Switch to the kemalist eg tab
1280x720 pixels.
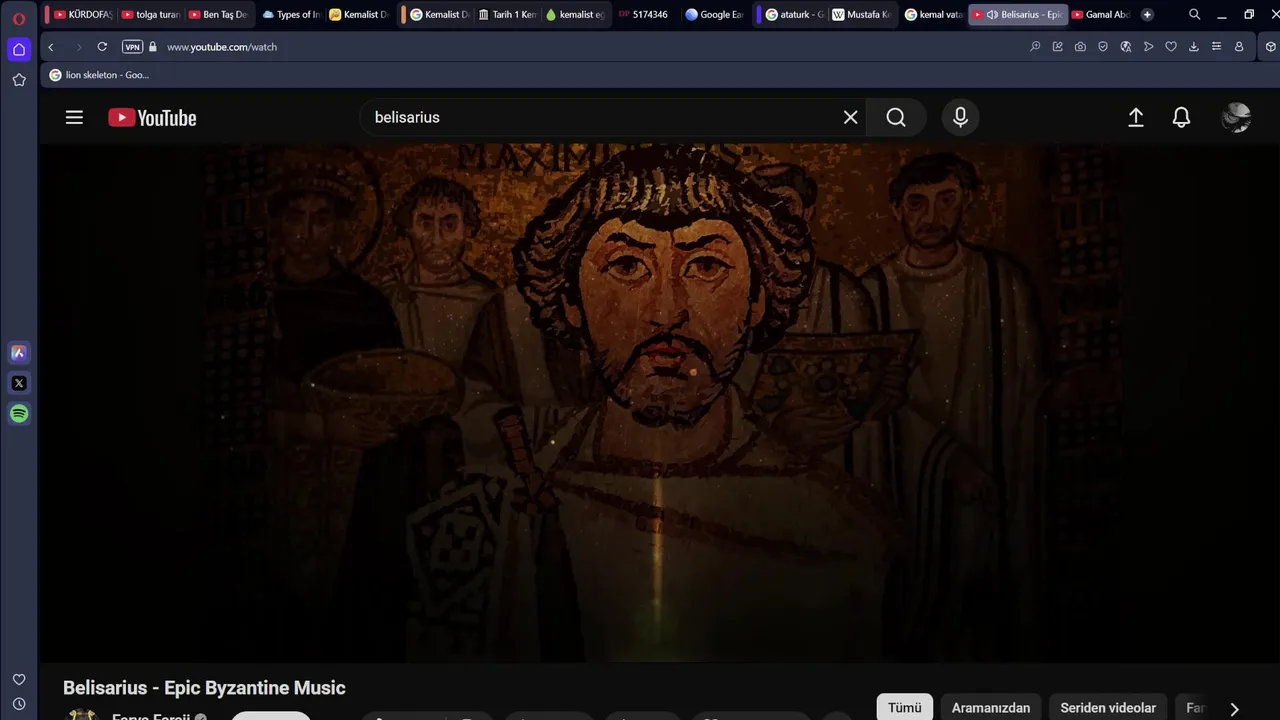pos(575,15)
